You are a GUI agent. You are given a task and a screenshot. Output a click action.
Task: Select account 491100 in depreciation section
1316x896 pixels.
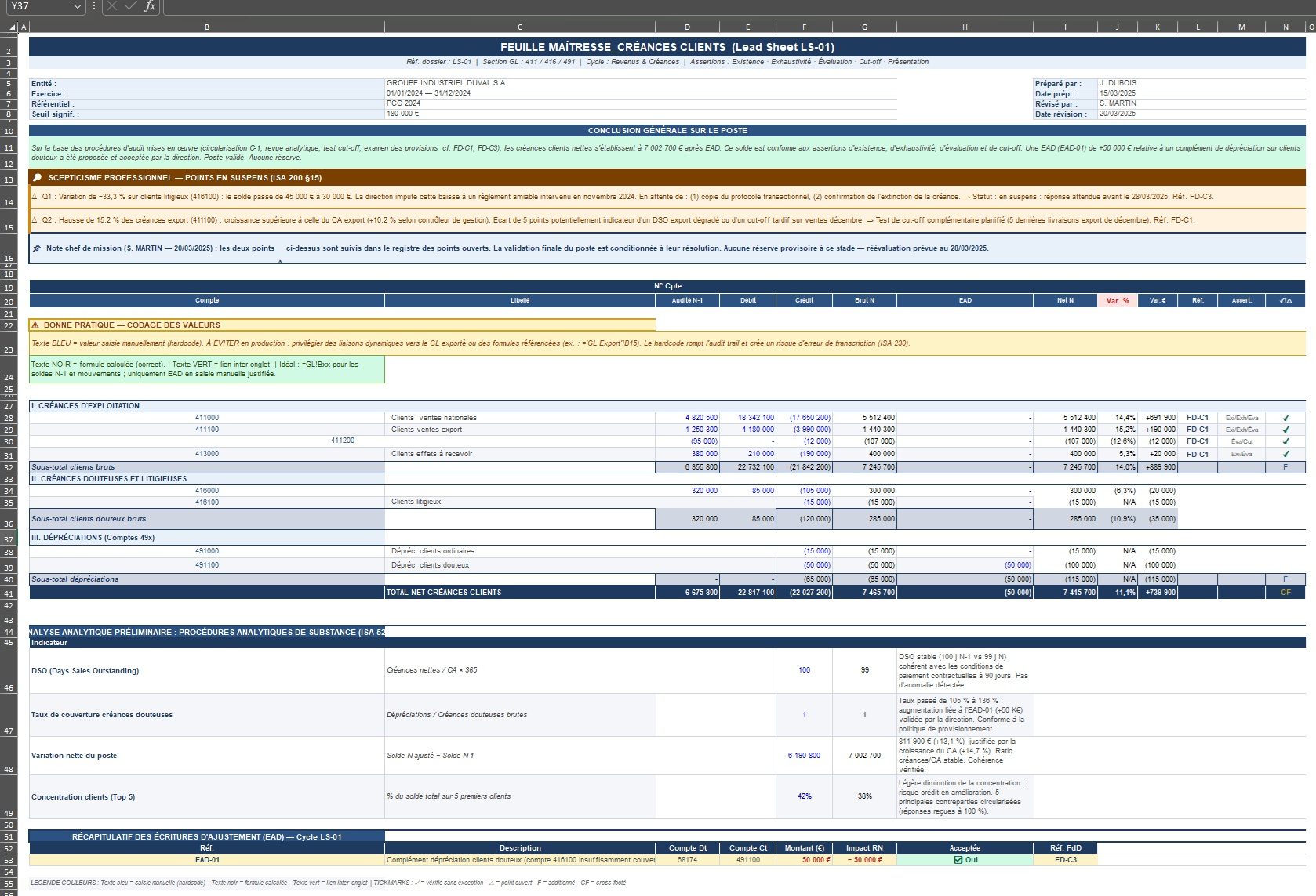pos(207,565)
